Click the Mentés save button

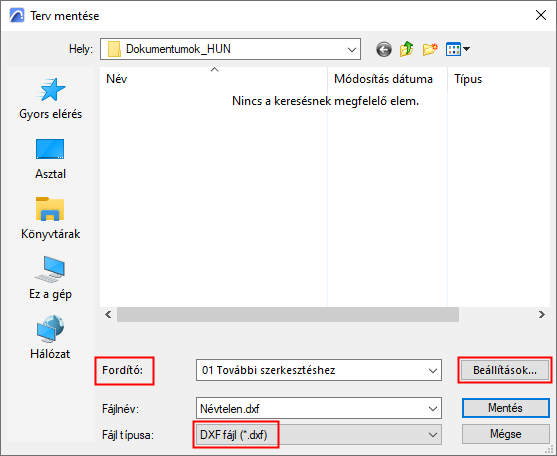click(x=505, y=408)
